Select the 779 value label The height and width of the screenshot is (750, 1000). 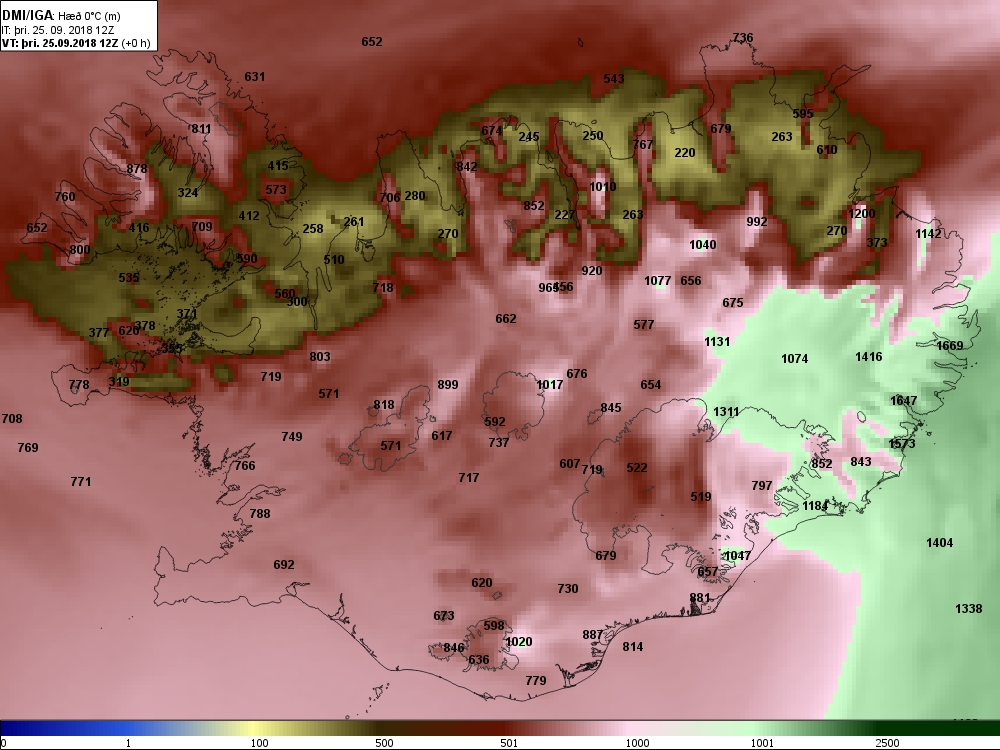point(536,680)
